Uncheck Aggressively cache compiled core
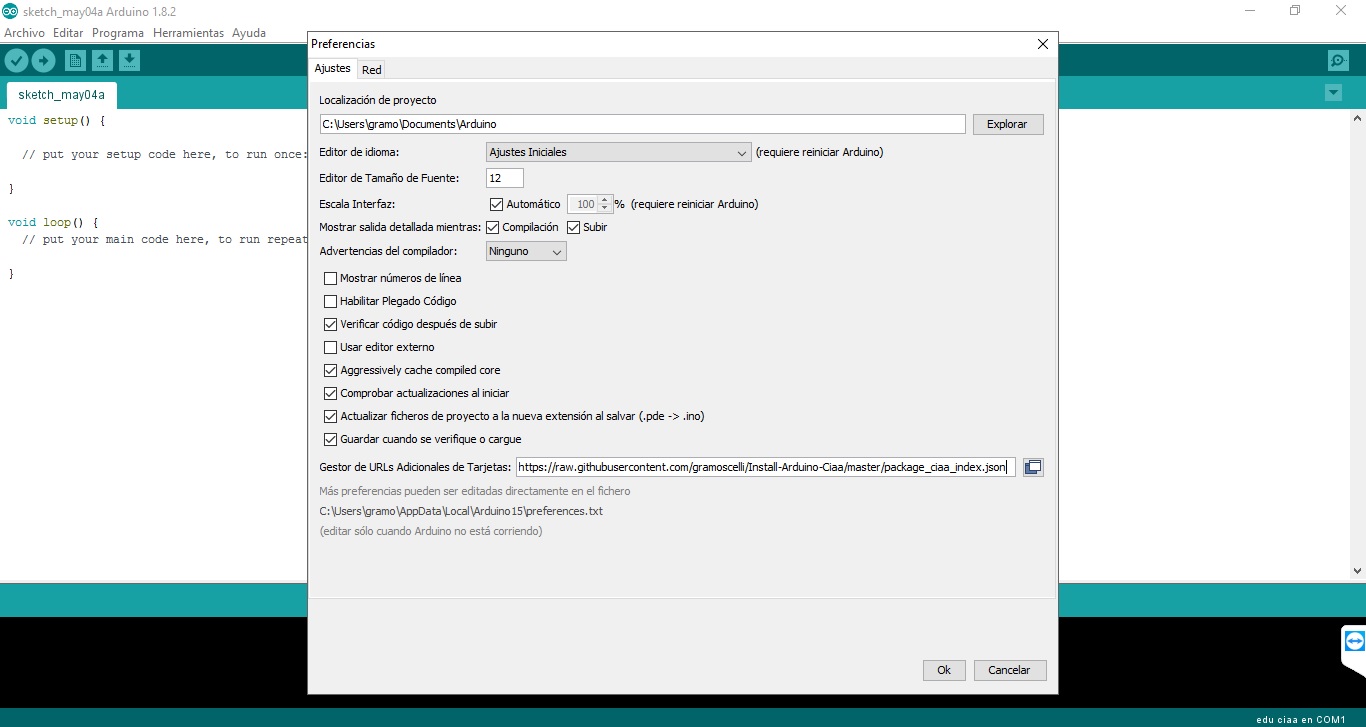 (330, 370)
